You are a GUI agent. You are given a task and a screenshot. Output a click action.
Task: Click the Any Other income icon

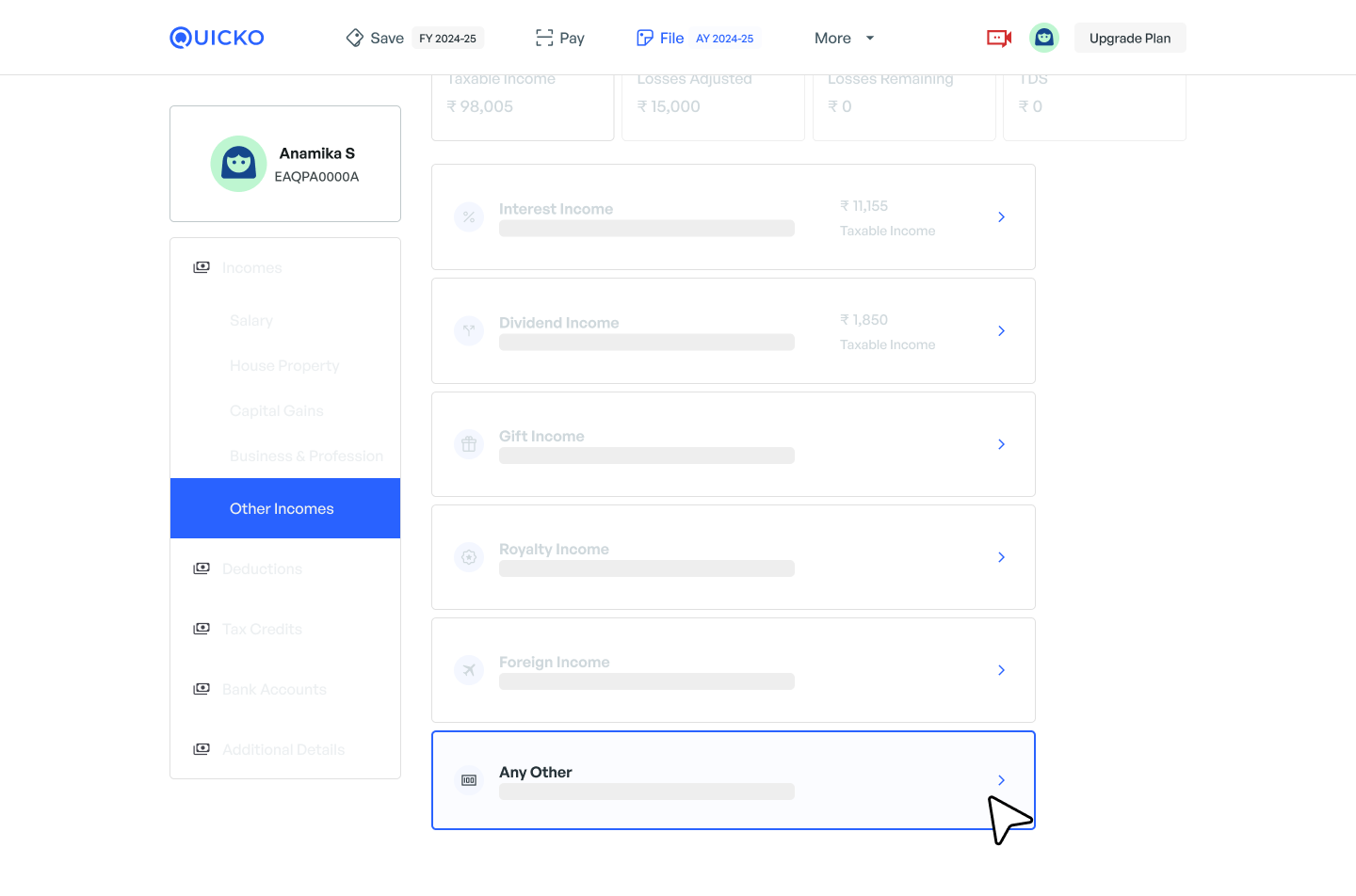point(469,780)
